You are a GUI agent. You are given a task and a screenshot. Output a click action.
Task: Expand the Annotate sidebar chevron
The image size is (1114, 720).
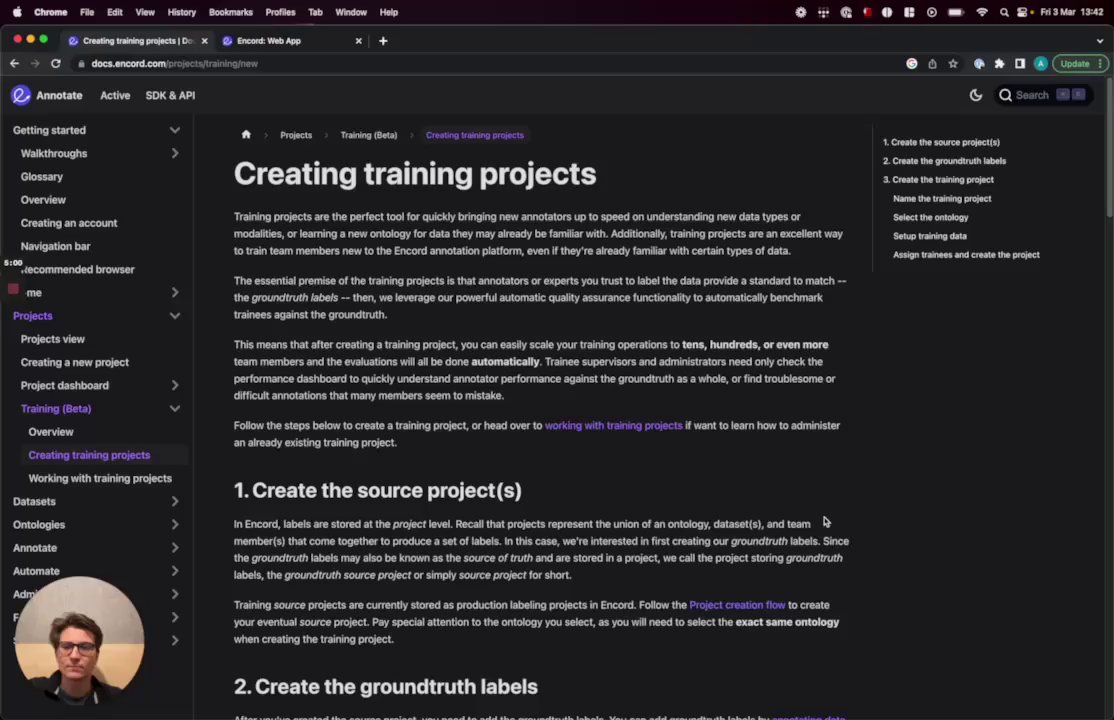tap(175, 548)
